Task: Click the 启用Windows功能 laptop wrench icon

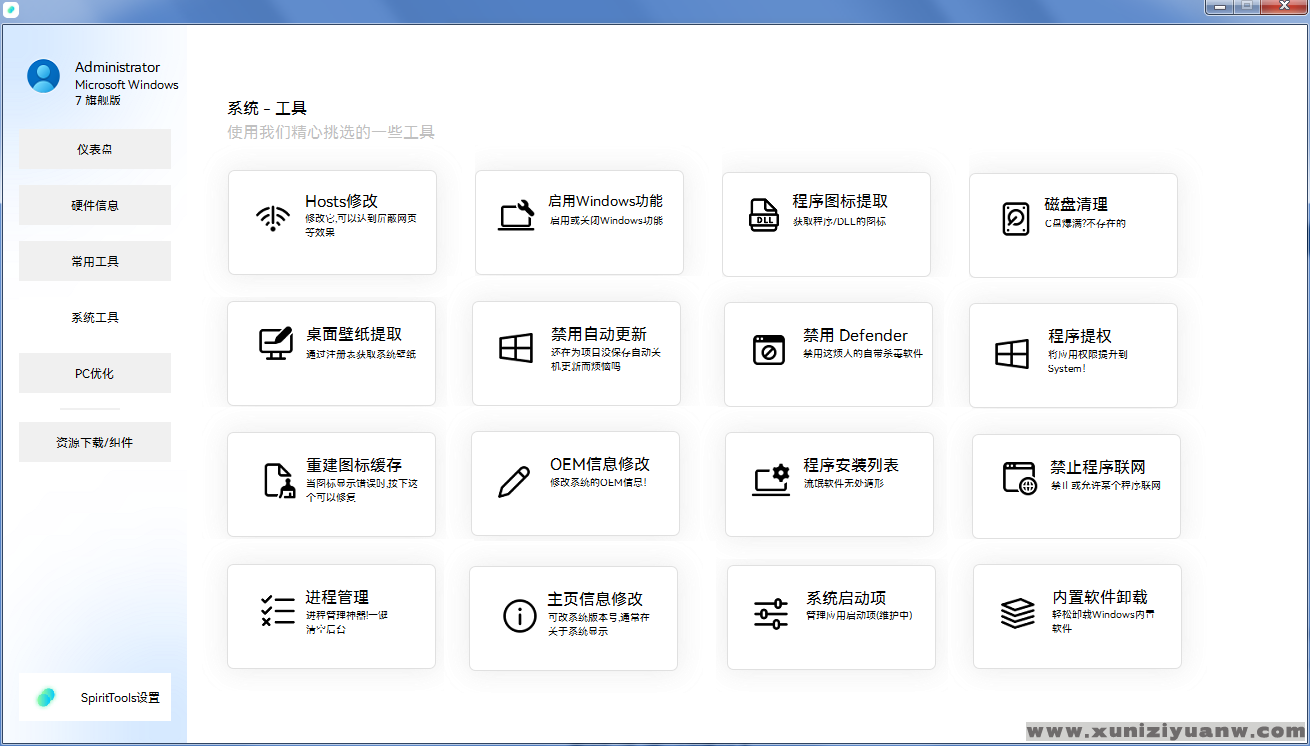Action: 516,216
